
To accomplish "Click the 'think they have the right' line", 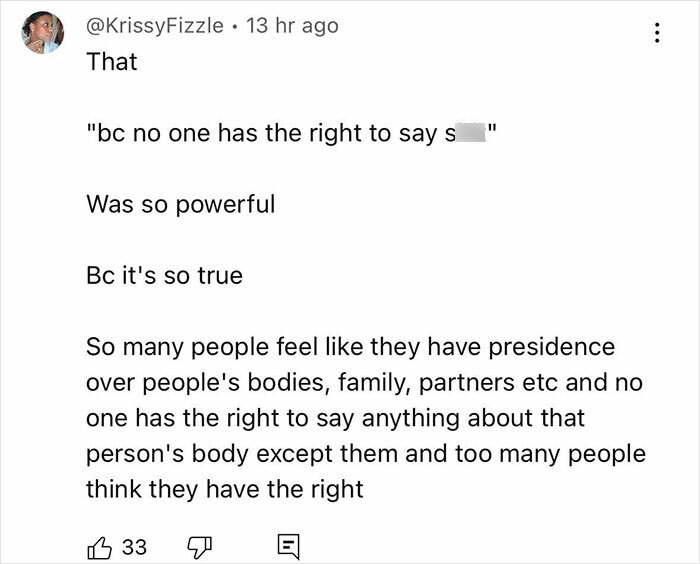I will click(x=224, y=490).
